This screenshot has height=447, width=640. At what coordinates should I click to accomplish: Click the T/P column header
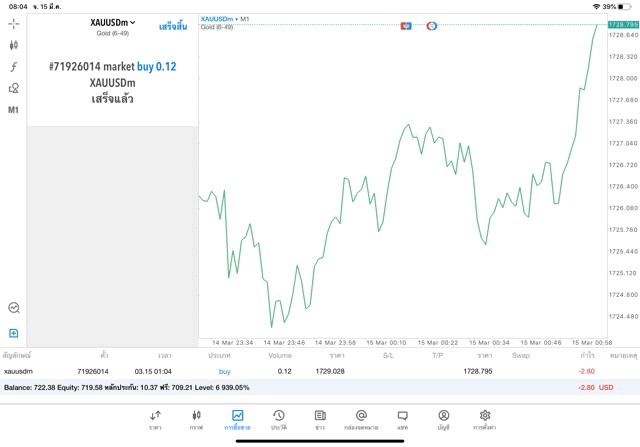pos(437,356)
